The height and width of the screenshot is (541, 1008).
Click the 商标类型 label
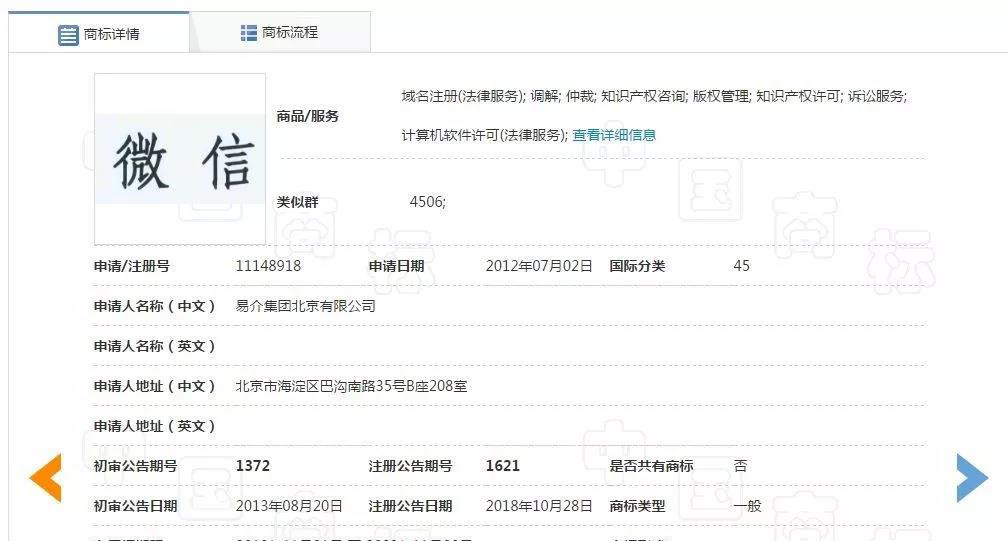click(637, 506)
